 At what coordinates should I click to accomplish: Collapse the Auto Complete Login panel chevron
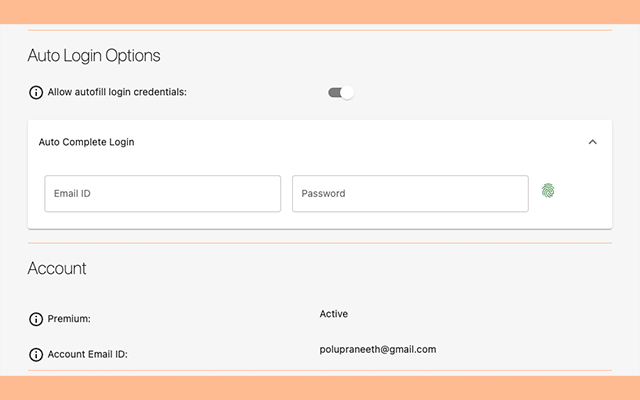point(592,142)
